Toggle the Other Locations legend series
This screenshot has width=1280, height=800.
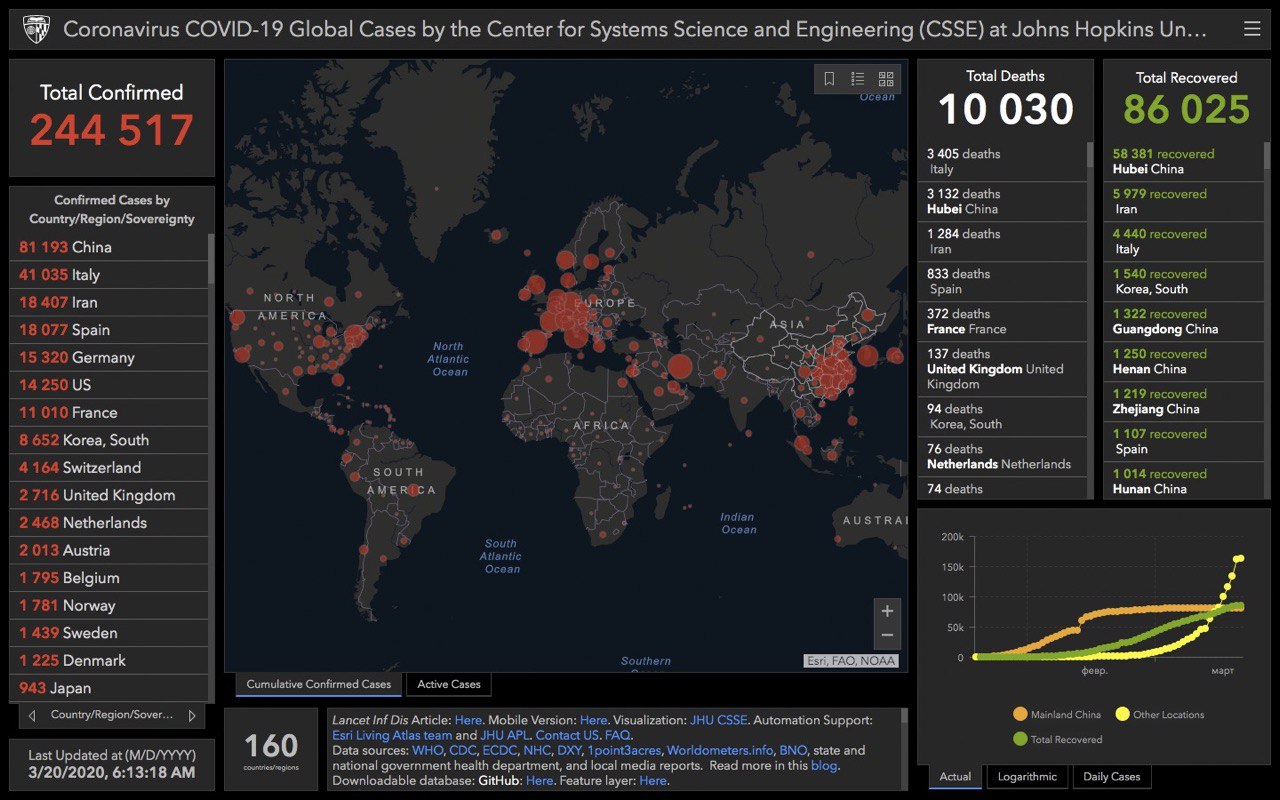pyautogui.click(x=1160, y=714)
